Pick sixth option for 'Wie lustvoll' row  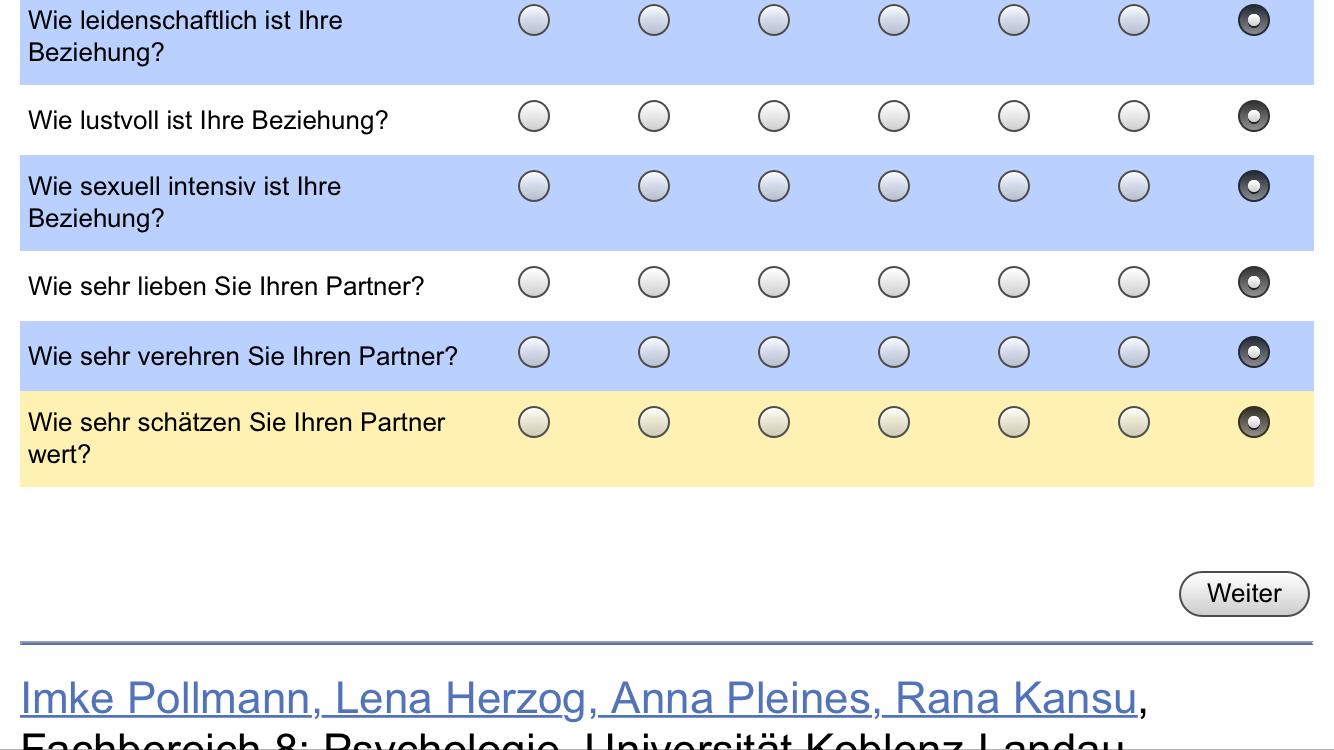(x=1134, y=117)
